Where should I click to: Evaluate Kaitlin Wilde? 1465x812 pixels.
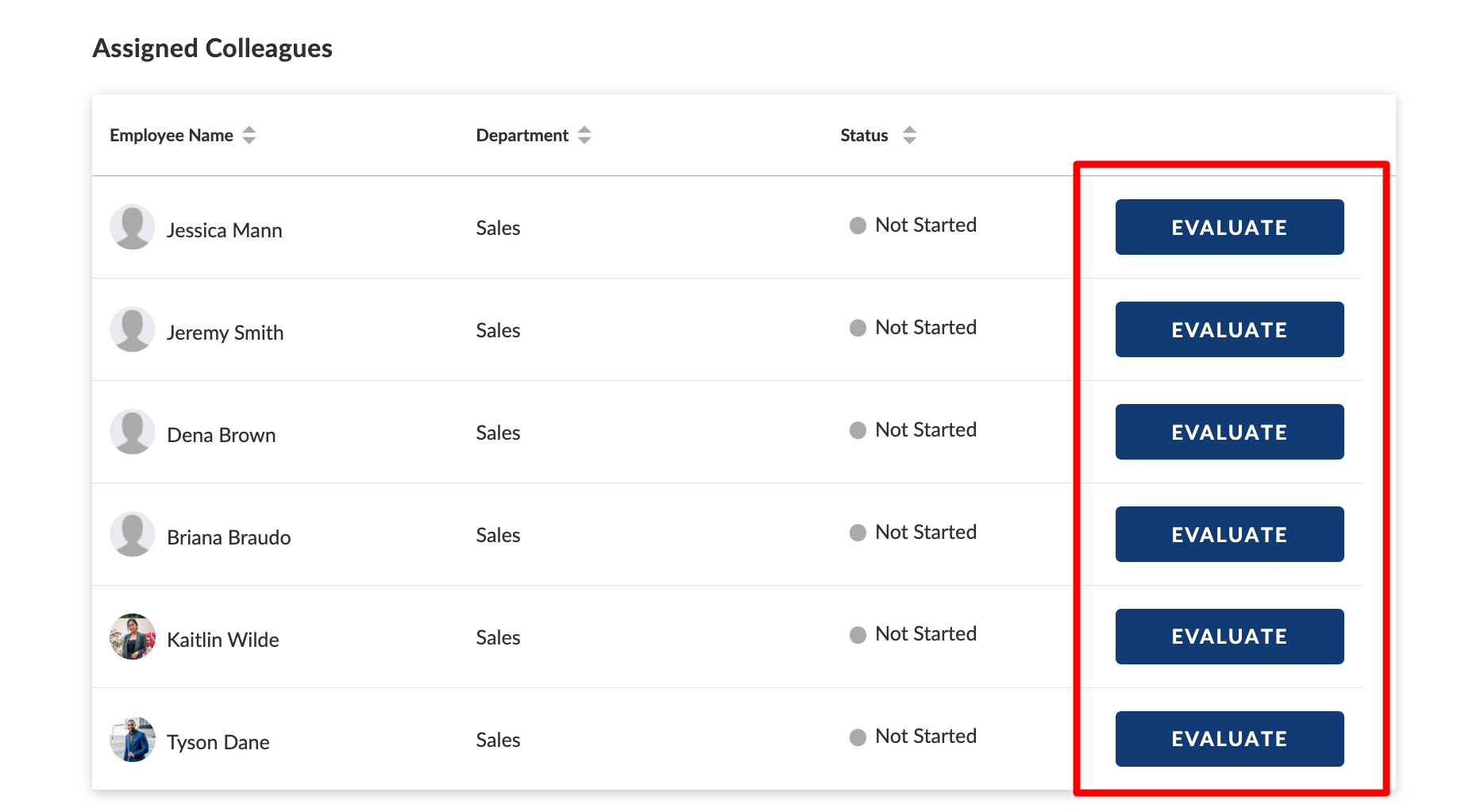tap(1229, 637)
